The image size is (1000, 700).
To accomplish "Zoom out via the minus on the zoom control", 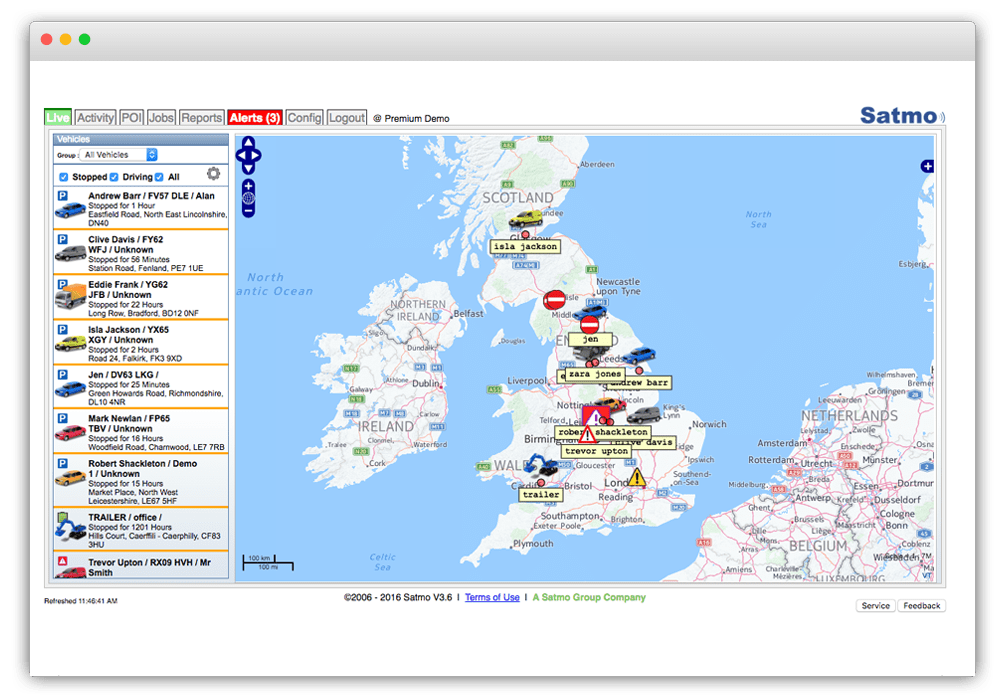I will click(248, 211).
